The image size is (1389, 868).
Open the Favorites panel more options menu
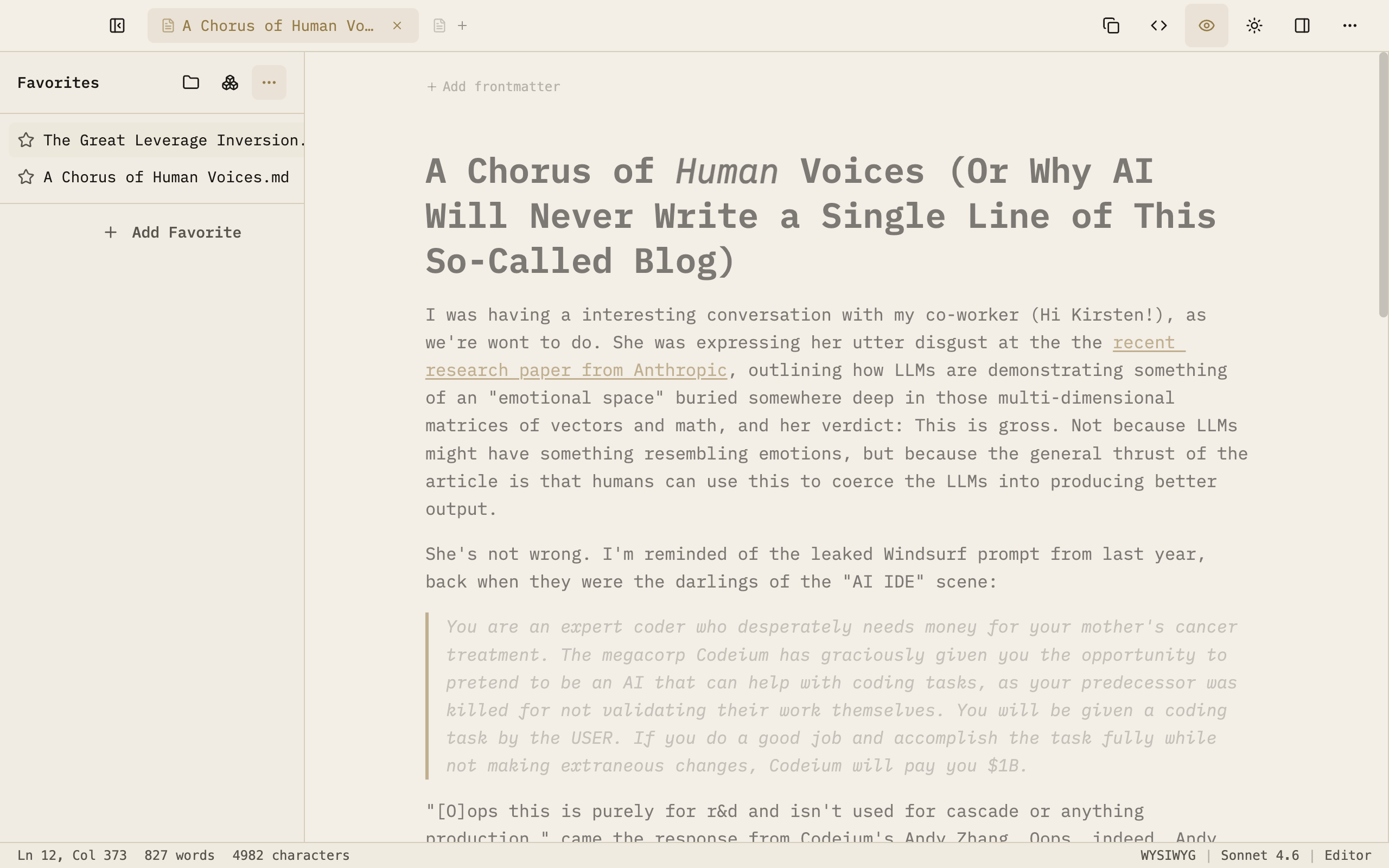(x=269, y=82)
